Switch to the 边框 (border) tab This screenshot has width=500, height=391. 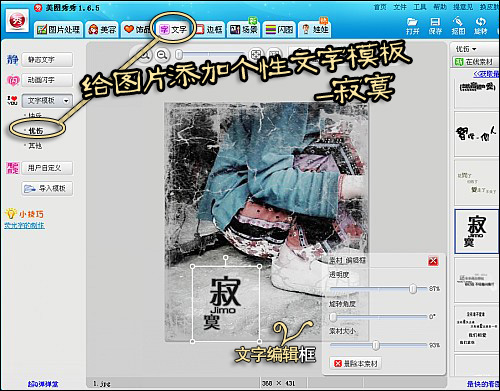click(209, 29)
